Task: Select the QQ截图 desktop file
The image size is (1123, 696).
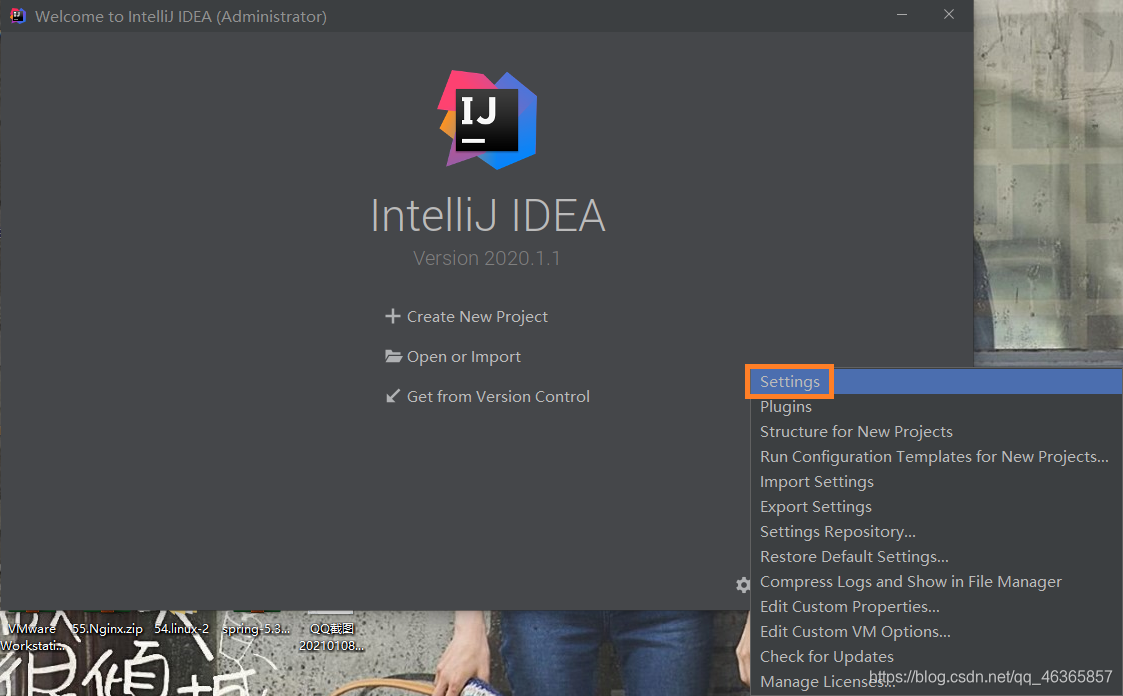Action: pos(332,637)
